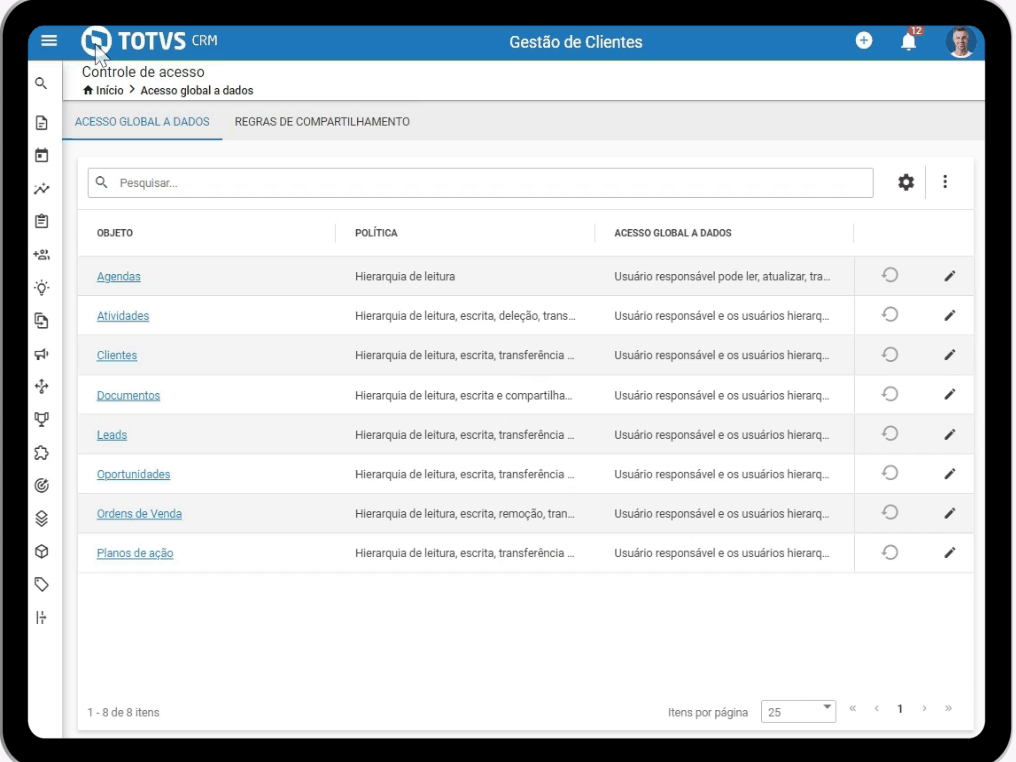This screenshot has height=762, width=1016.
Task: Open the Oportunidades link
Action: pos(133,474)
